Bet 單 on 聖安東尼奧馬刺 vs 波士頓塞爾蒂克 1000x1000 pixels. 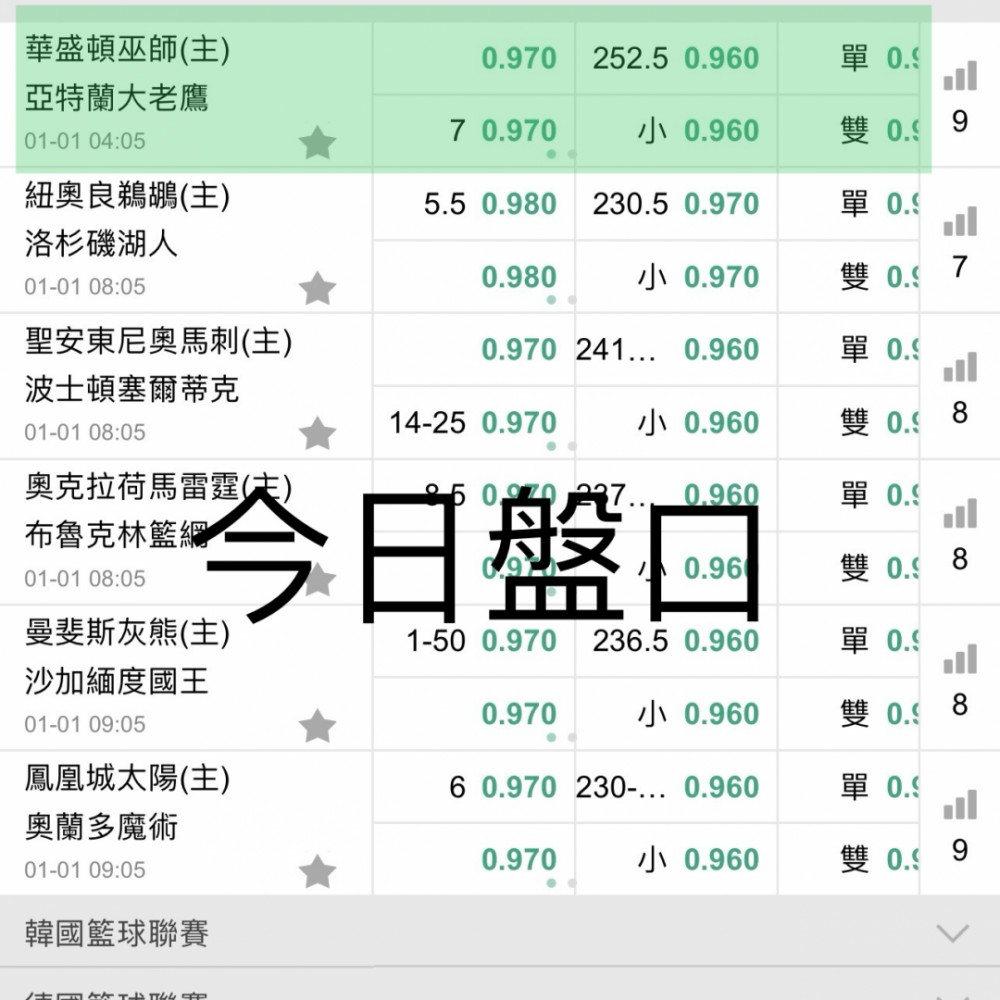848,349
